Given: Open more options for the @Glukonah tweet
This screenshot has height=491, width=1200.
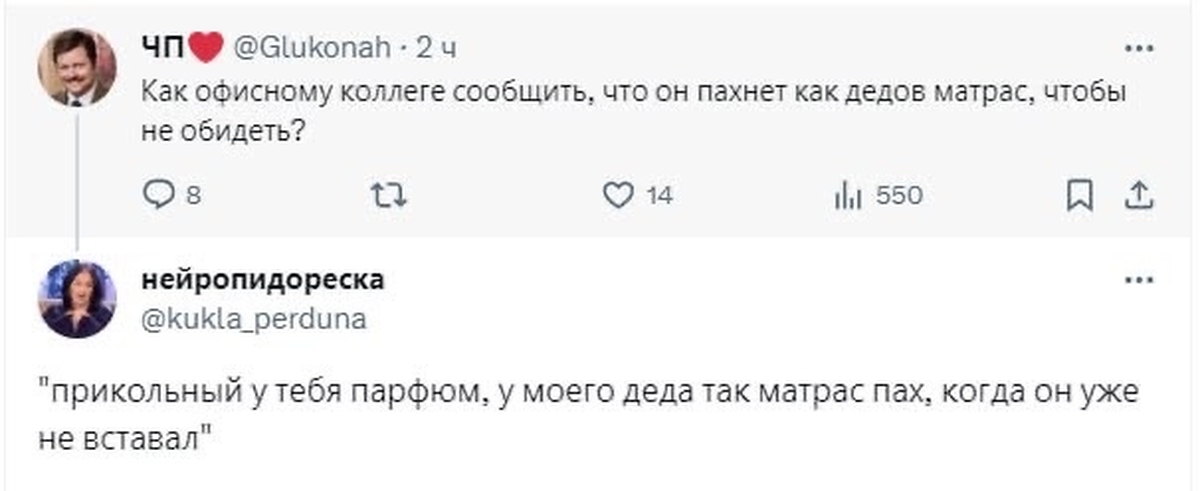Looking at the screenshot, I should point(1135,47).
